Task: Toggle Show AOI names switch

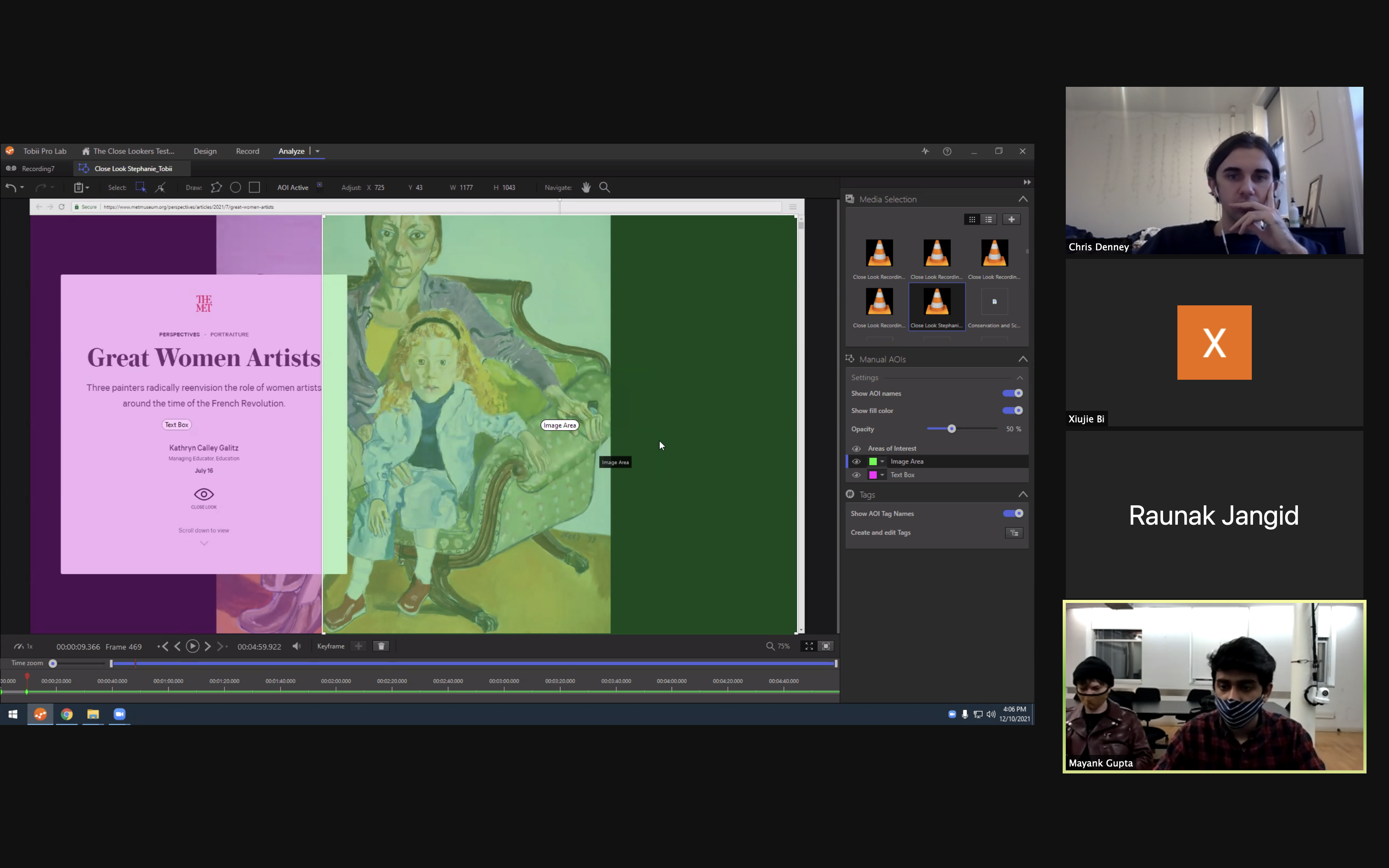Action: 1012,393
